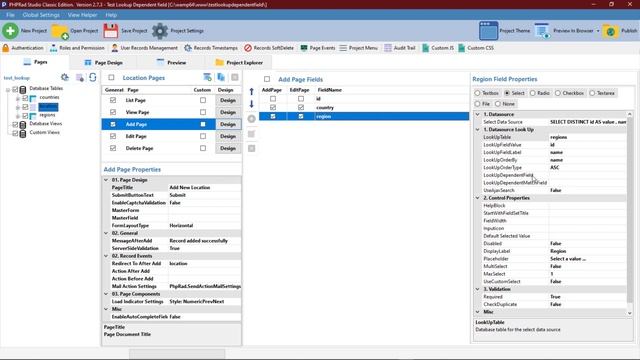640x360 pixels.
Task: Open the Project Menu editor
Action: [358, 48]
